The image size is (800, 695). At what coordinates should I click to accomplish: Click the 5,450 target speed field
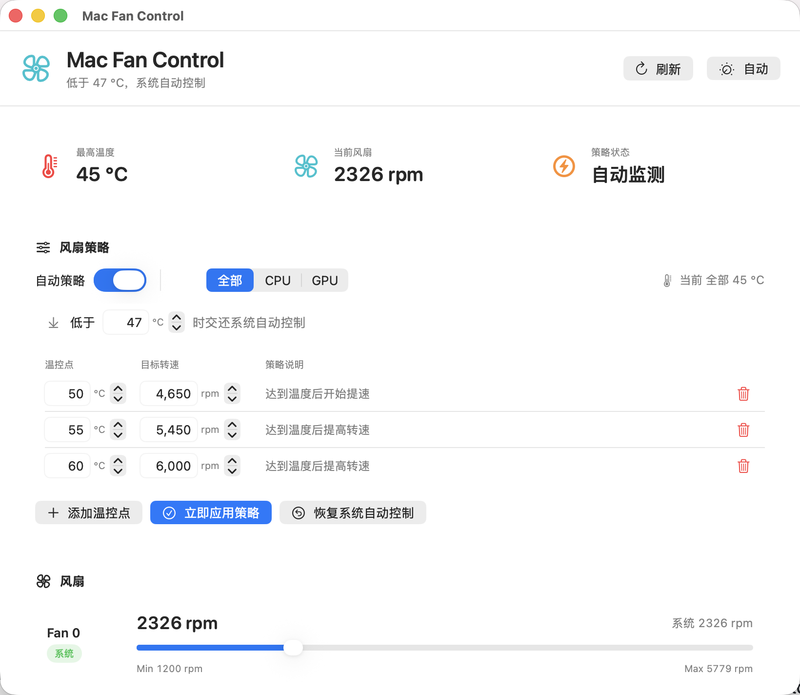[x=169, y=430]
